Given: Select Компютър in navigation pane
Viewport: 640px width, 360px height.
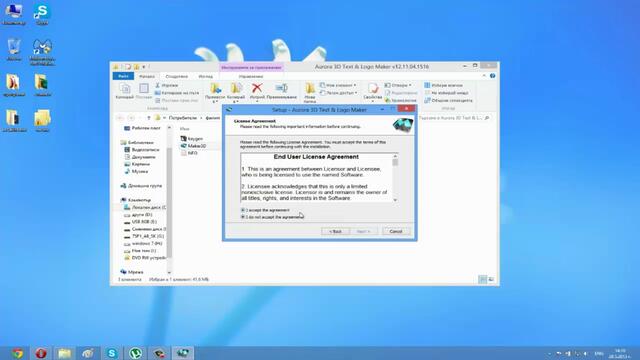Looking at the screenshot, I should (x=136, y=200).
